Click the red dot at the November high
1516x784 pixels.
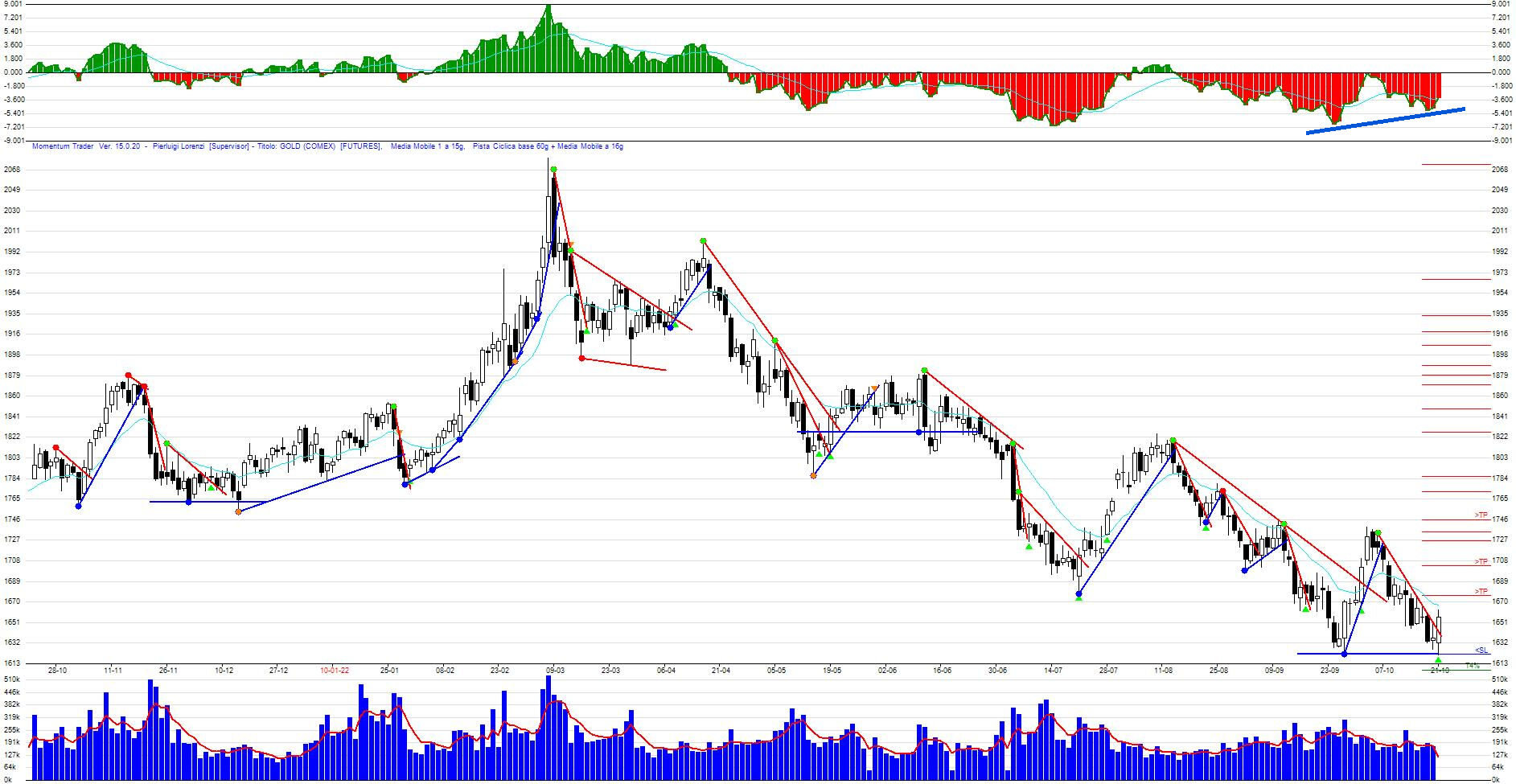click(x=129, y=376)
